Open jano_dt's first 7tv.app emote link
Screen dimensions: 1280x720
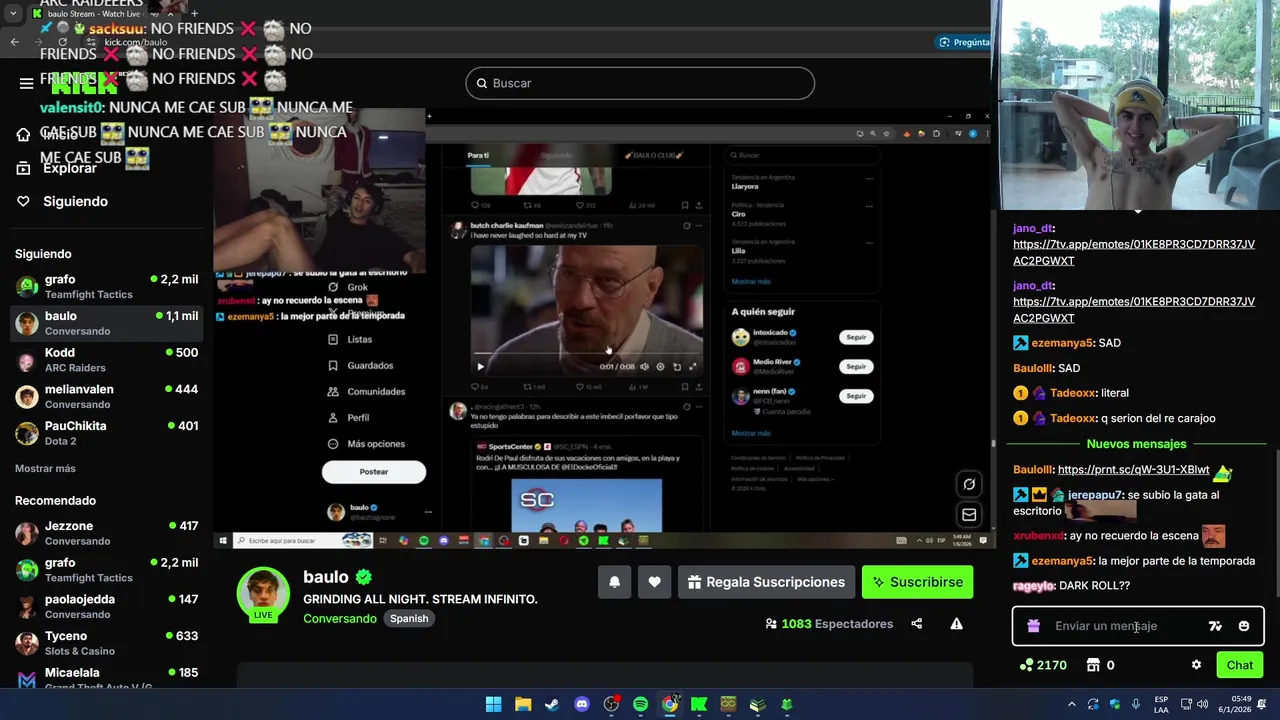(1133, 253)
